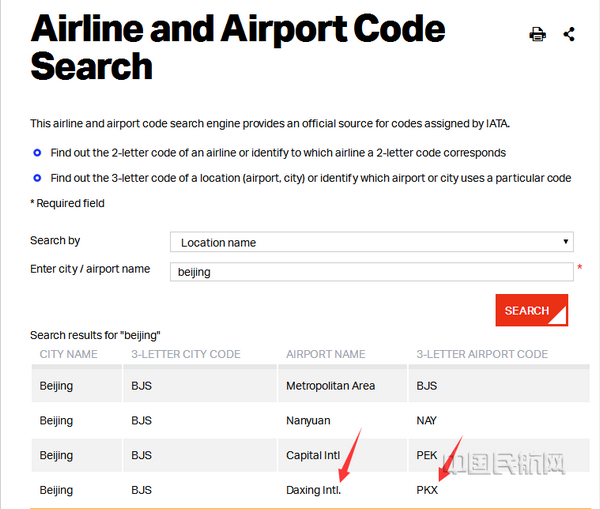Click the CITY NAME column header
Screen dimensions: 600x509
(x=69, y=354)
